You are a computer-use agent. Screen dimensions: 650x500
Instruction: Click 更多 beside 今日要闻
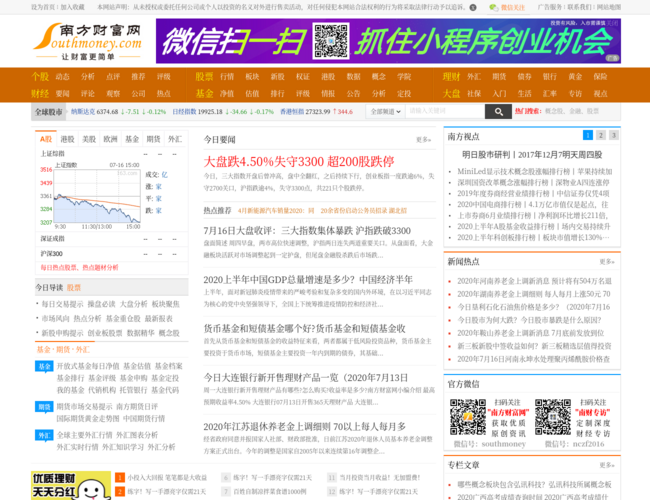[x=423, y=140]
